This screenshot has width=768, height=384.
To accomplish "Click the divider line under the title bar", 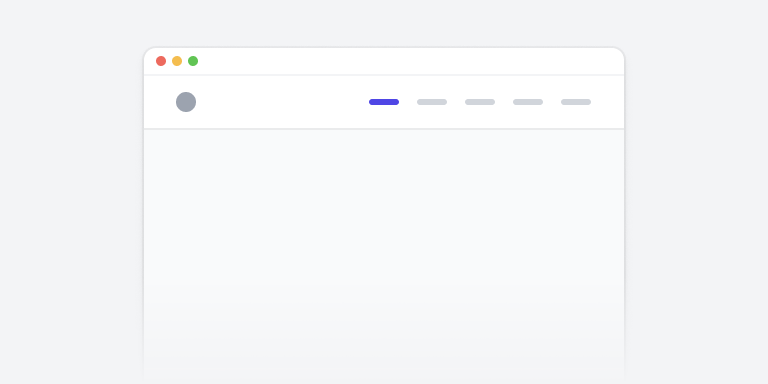I will [384, 75].
